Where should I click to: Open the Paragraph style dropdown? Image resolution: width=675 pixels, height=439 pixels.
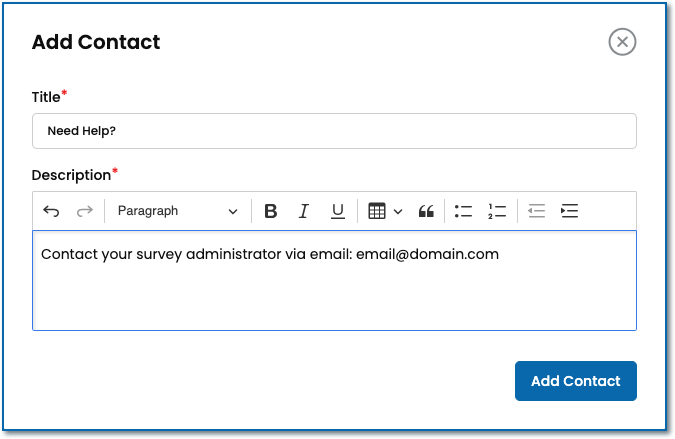click(177, 211)
